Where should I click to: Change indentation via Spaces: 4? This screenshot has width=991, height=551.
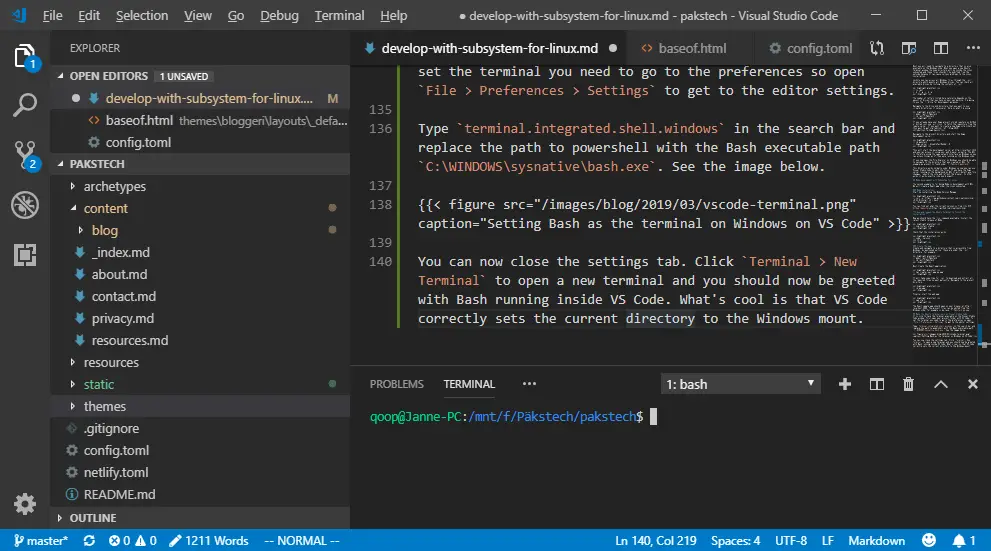pyautogui.click(x=735, y=541)
